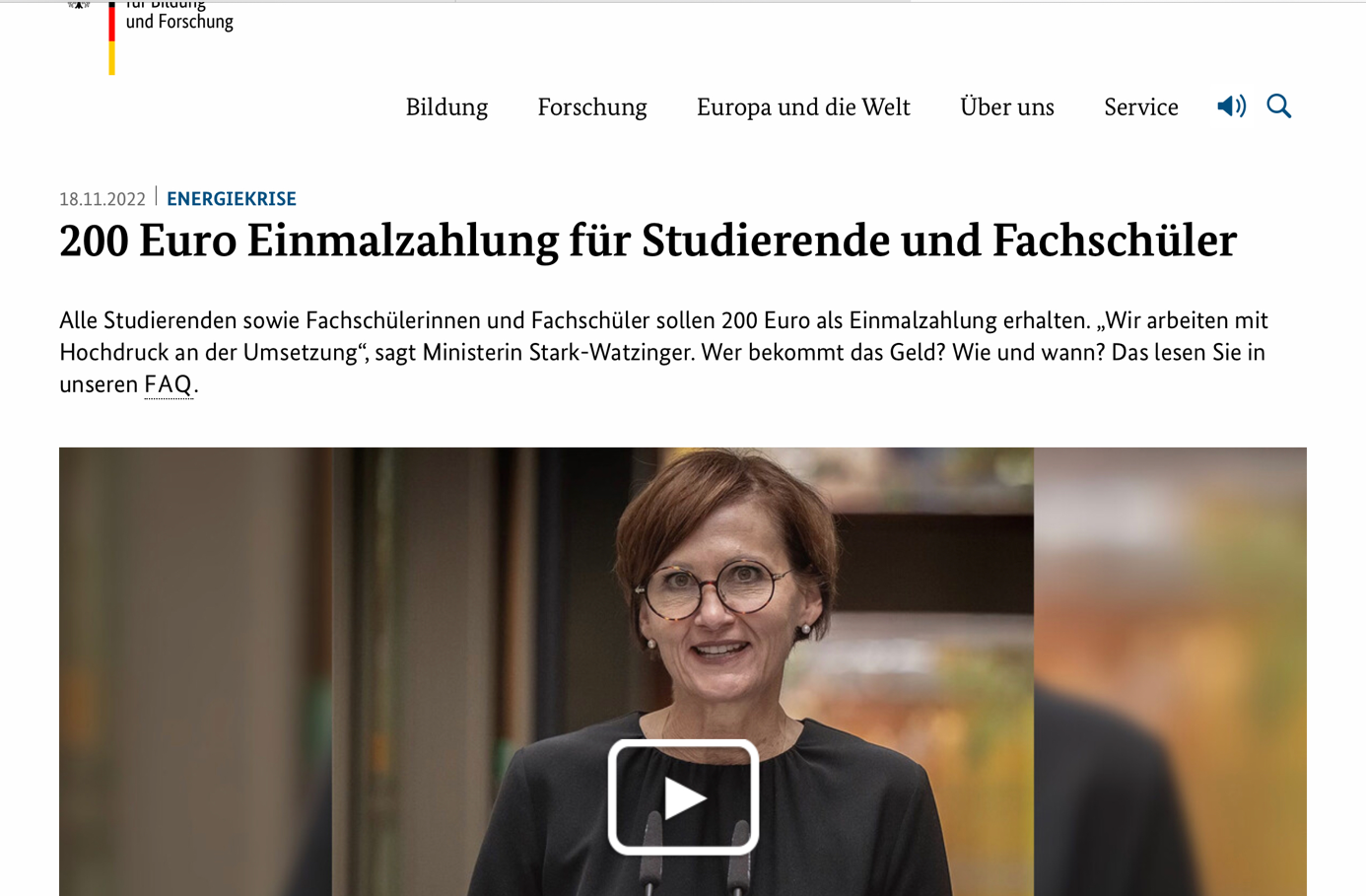Viewport: 1366px width, 896px height.
Task: Open the Europa und die Welt menu
Action: (803, 106)
